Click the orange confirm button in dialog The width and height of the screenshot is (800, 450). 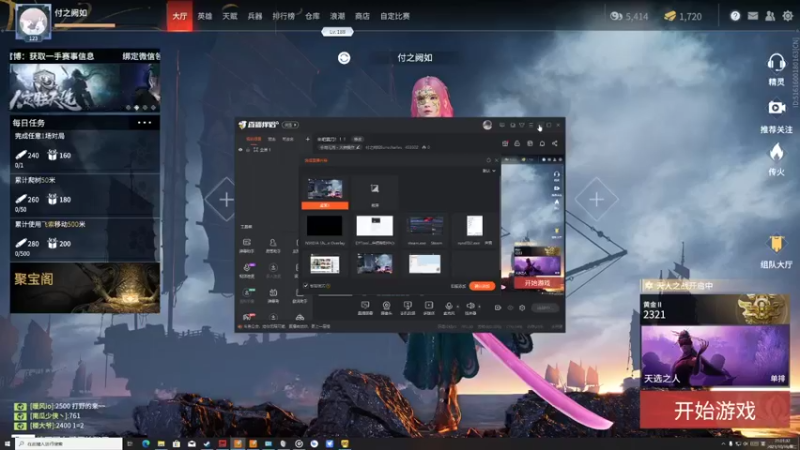pos(482,286)
